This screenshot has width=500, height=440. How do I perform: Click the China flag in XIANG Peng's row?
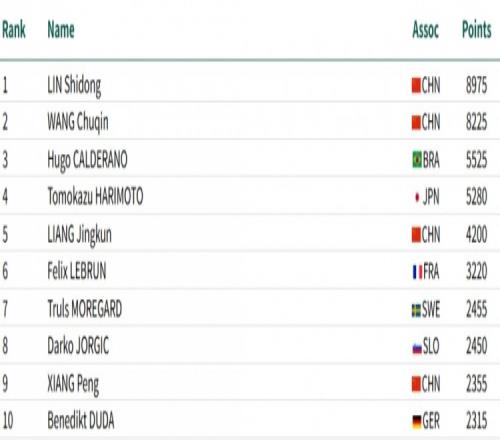(x=416, y=384)
